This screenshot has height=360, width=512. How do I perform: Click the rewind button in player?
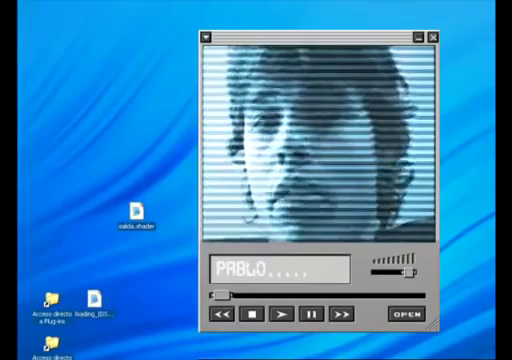click(222, 314)
